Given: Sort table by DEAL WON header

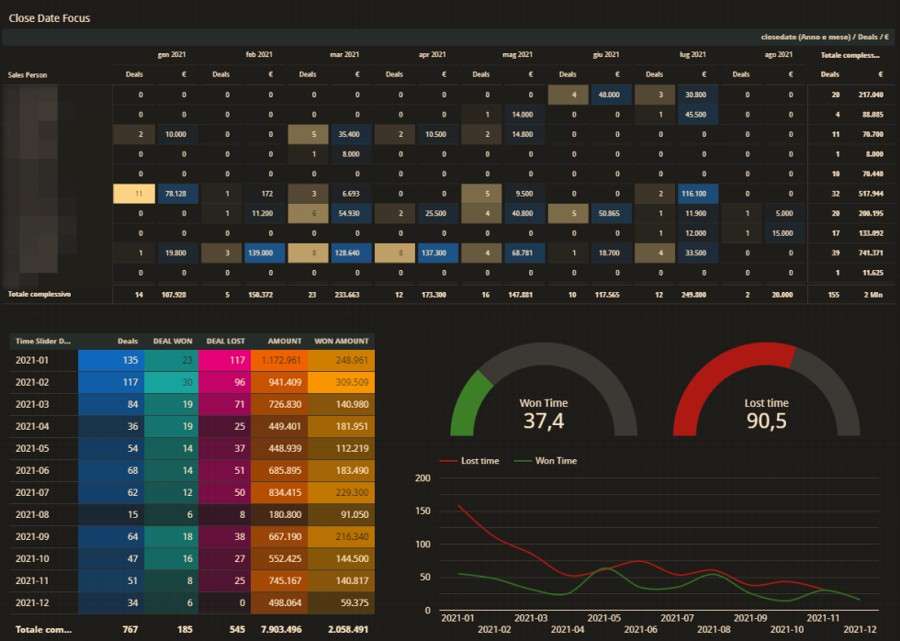Looking at the screenshot, I should [174, 341].
